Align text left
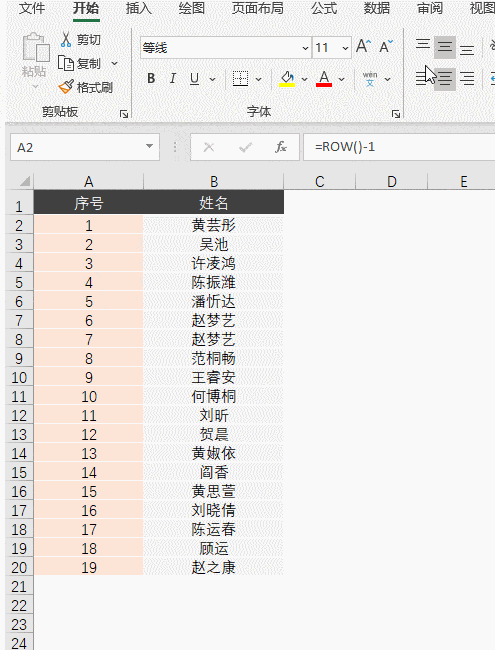Viewport: 495px width, 650px height. [422, 78]
